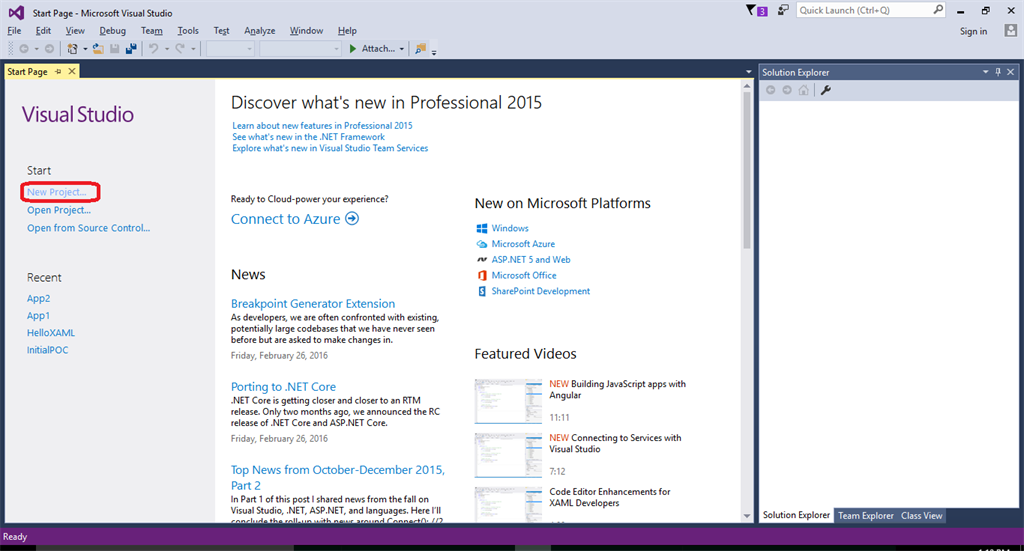Click Sign in at top right
The height and width of the screenshot is (551, 1024).
pos(973,31)
